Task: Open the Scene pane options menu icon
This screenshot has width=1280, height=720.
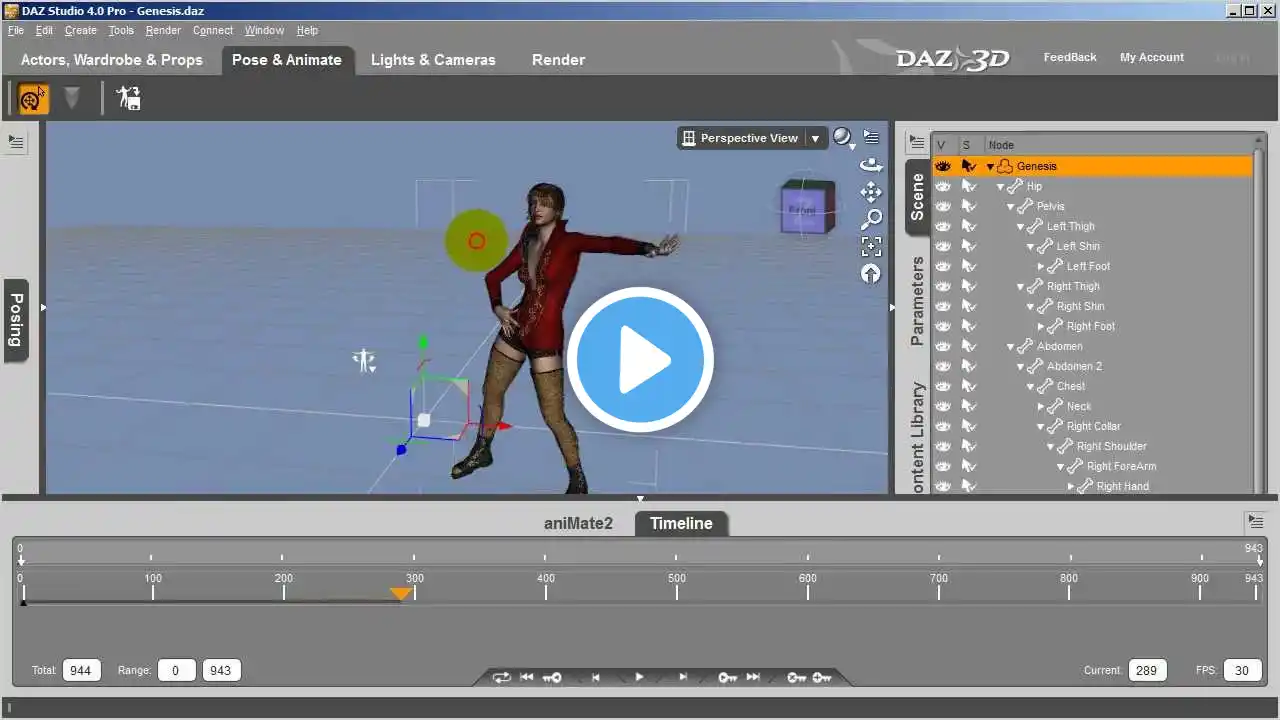Action: [x=916, y=142]
